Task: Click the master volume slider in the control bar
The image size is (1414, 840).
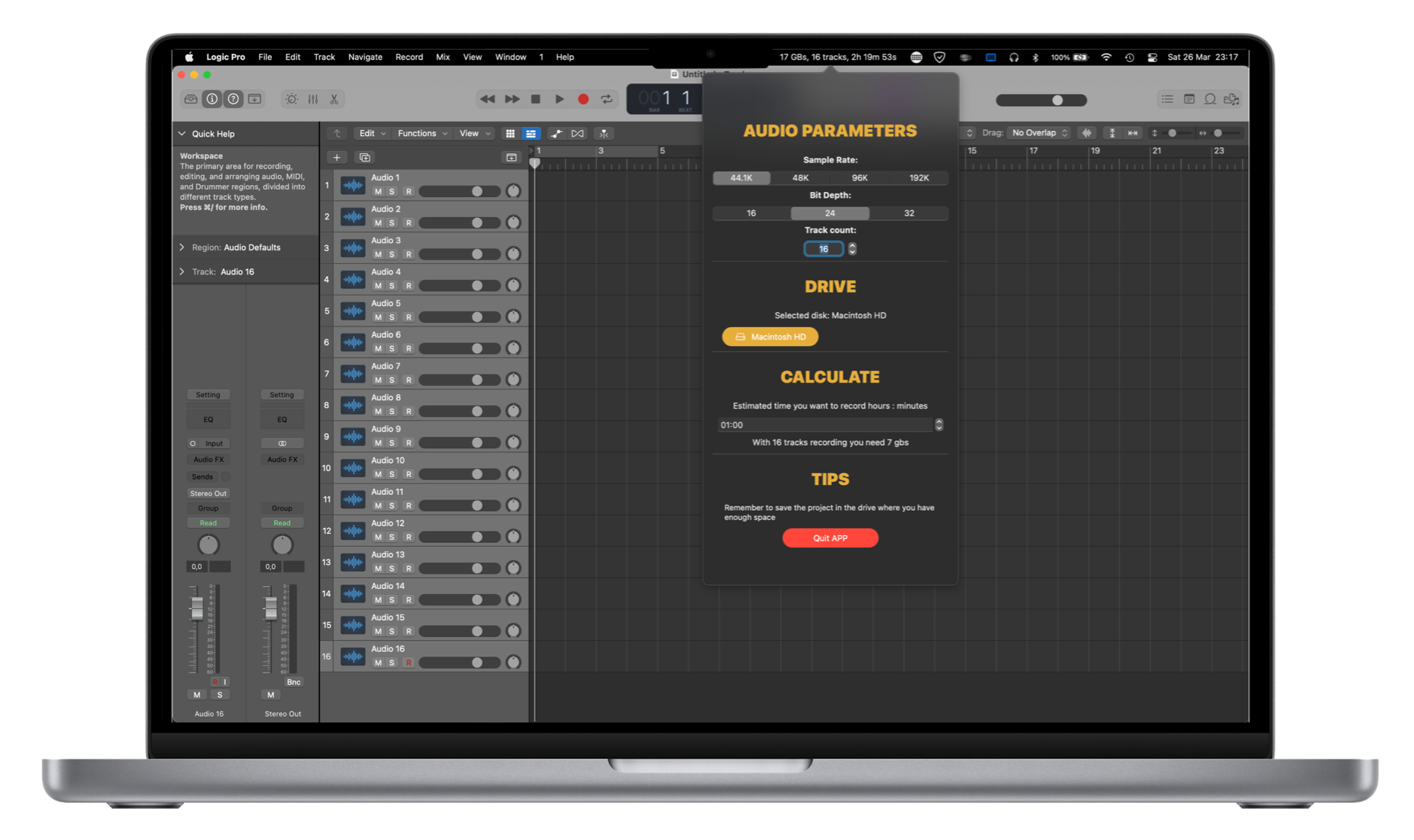Action: click(1041, 101)
